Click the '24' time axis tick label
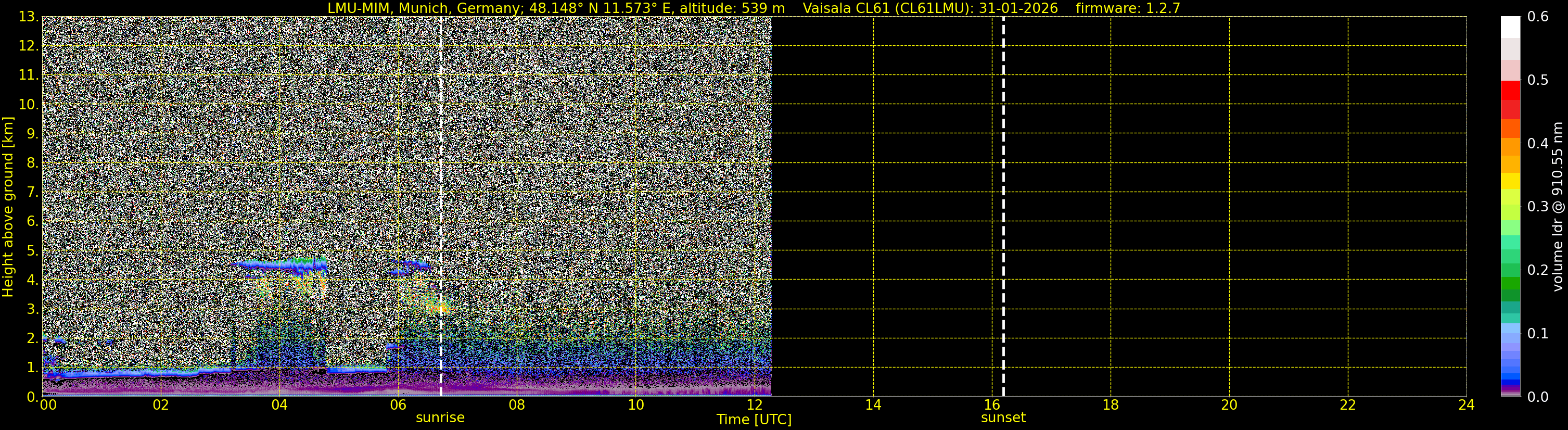This screenshot has width=1568, height=430. tap(1467, 405)
